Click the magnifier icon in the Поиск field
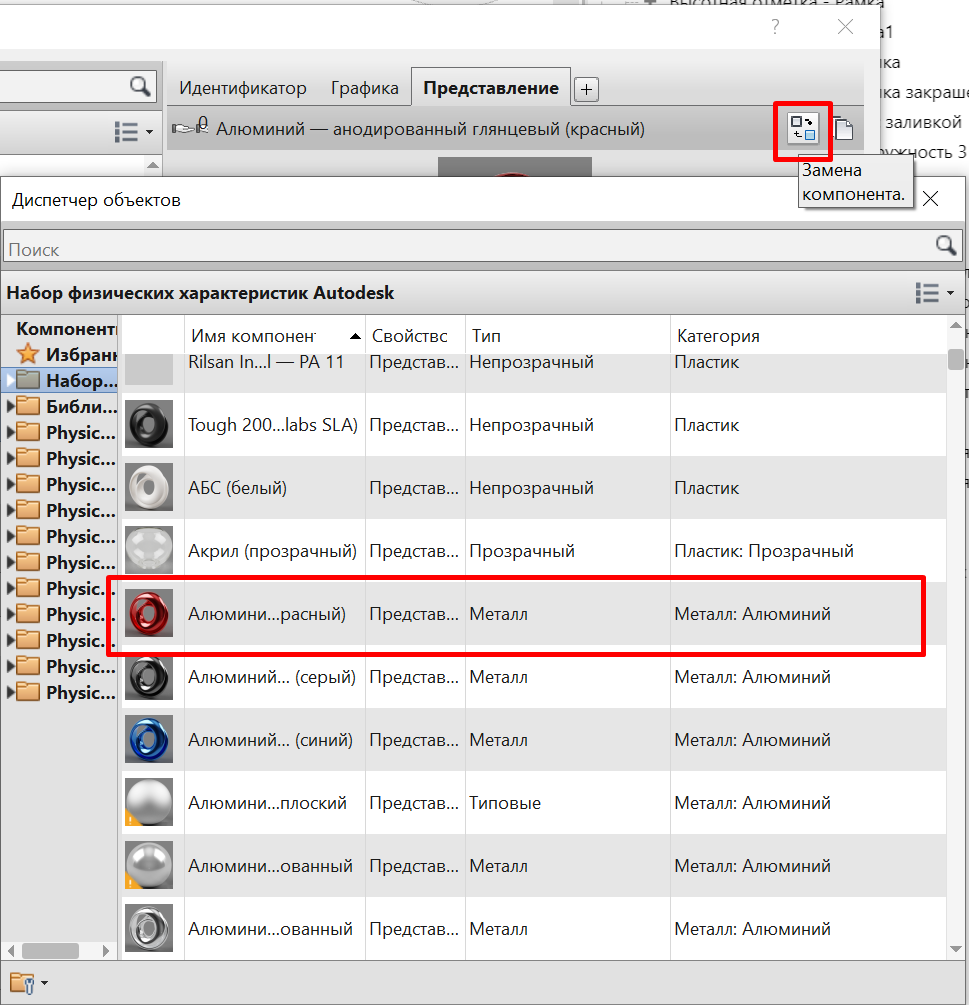Image resolution: width=969 pixels, height=1005 pixels. [x=946, y=245]
